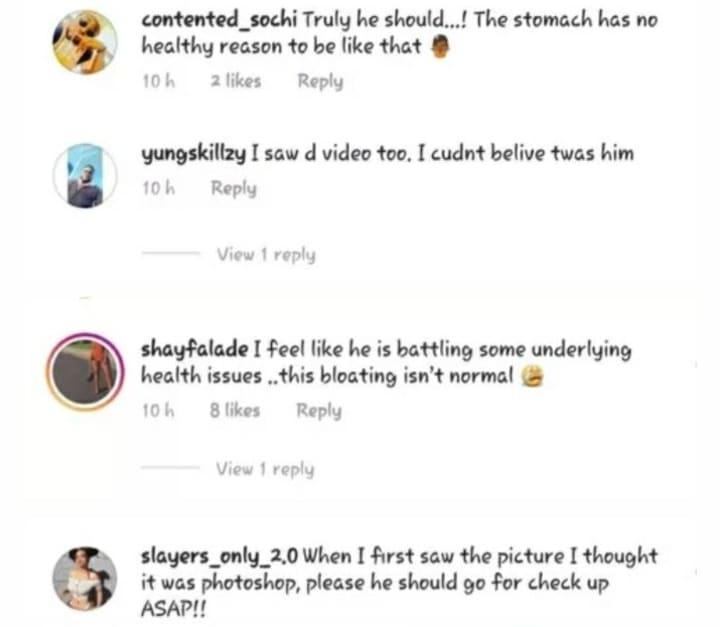Click the shayfalade username
This screenshot has height=627, width=720.
point(195,349)
